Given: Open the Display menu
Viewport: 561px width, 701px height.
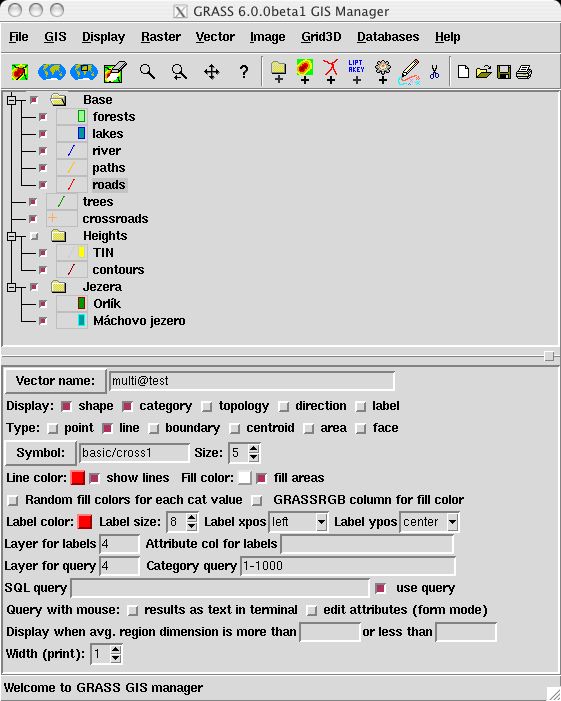Looking at the screenshot, I should click(x=103, y=37).
